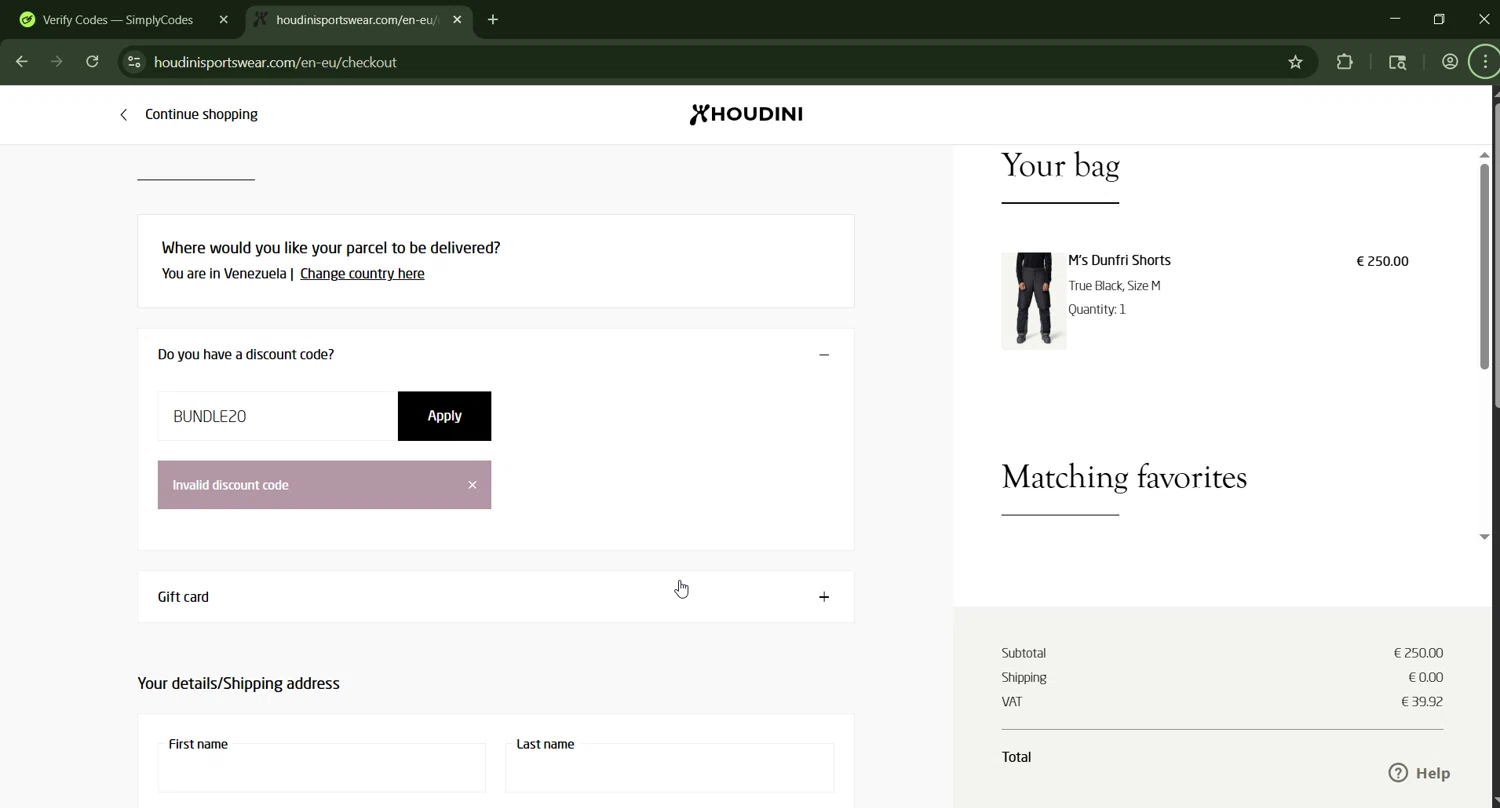Dismiss the Invalid discount code message
The image size is (1500, 808).
pos(472,485)
